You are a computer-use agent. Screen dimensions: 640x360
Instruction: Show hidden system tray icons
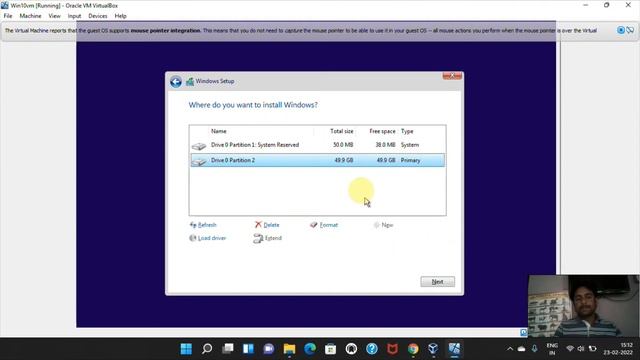tap(510, 349)
